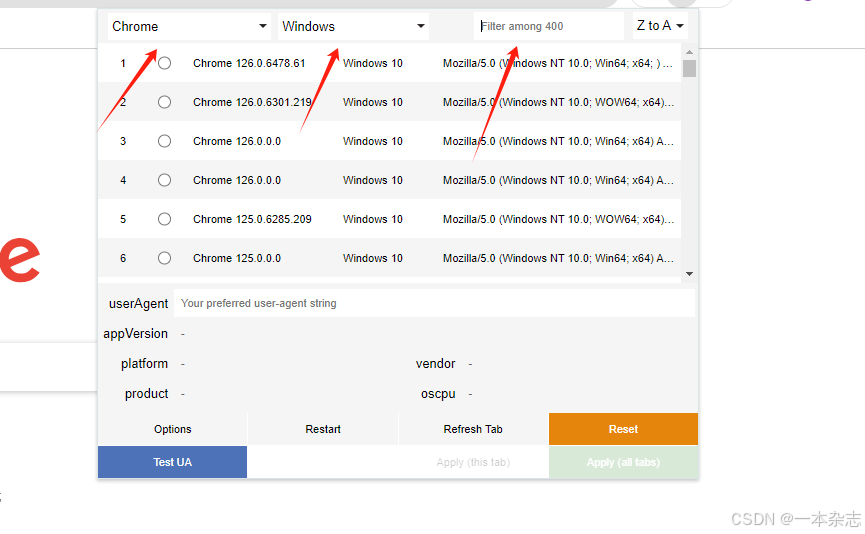Open the Windows OS dropdown
This screenshot has height=534, width=865.
353,26
